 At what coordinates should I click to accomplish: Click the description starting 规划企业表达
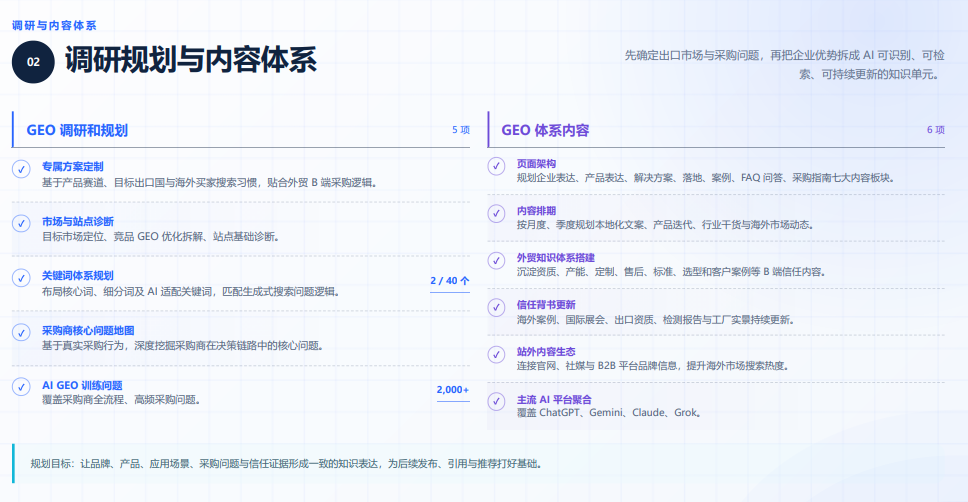coord(706,178)
